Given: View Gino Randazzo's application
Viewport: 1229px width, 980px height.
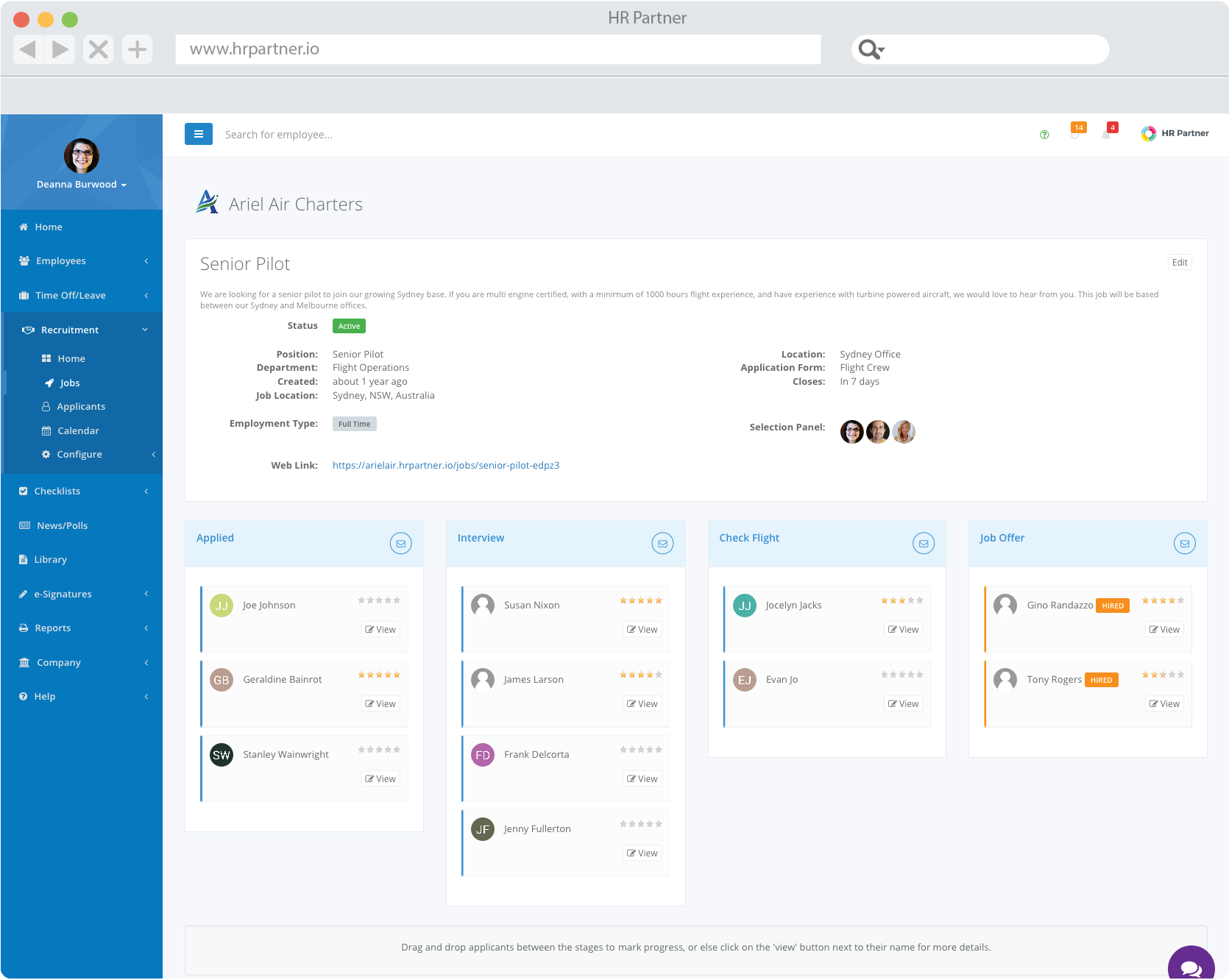Looking at the screenshot, I should [x=1164, y=630].
